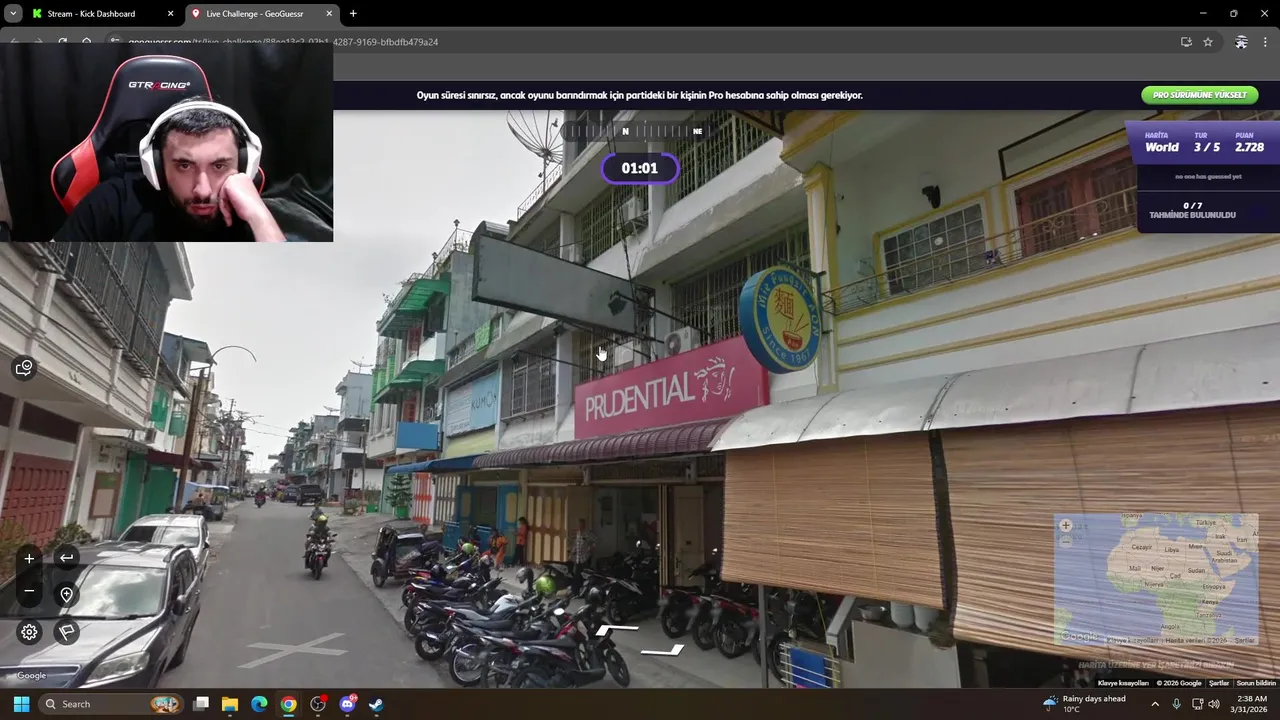Return to start using the flag button
This screenshot has height=720, width=1280.
click(66, 632)
